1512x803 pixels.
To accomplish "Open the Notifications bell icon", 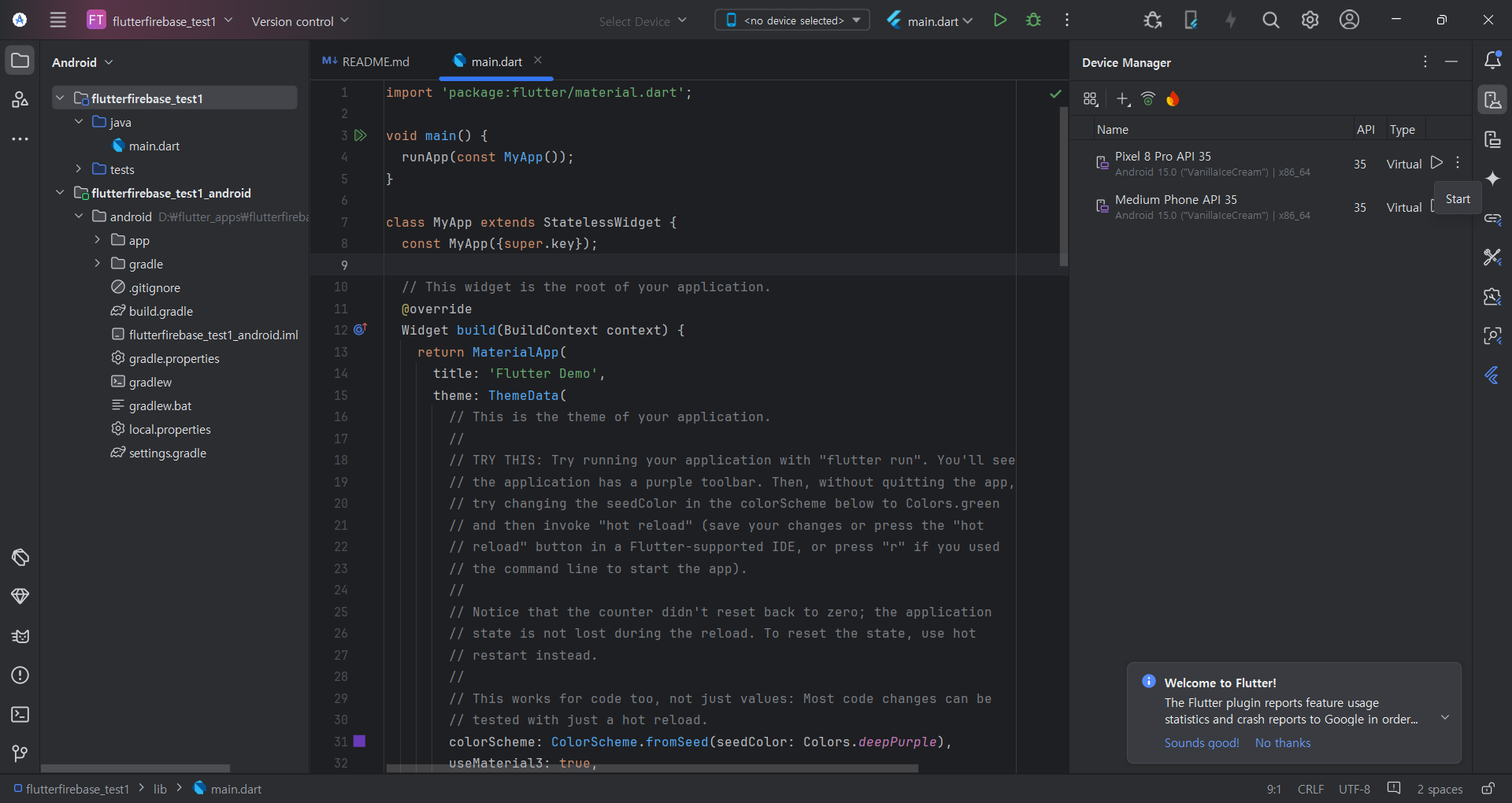I will (1492, 61).
